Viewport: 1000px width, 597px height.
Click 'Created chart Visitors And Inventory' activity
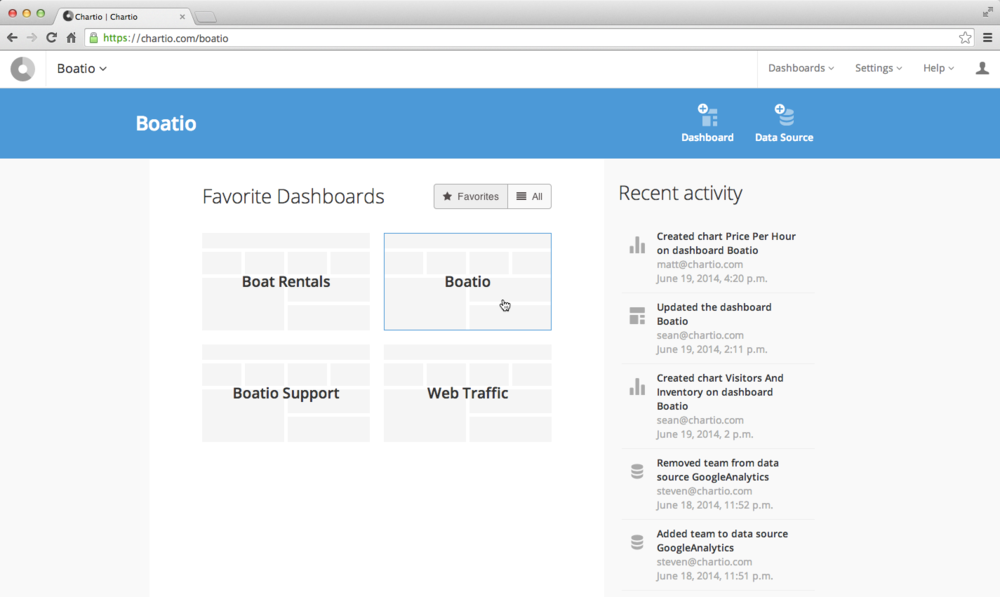[720, 392]
